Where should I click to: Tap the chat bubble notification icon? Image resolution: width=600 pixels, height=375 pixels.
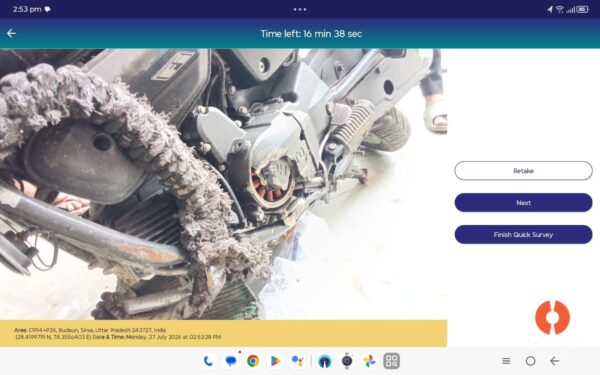[47, 9]
